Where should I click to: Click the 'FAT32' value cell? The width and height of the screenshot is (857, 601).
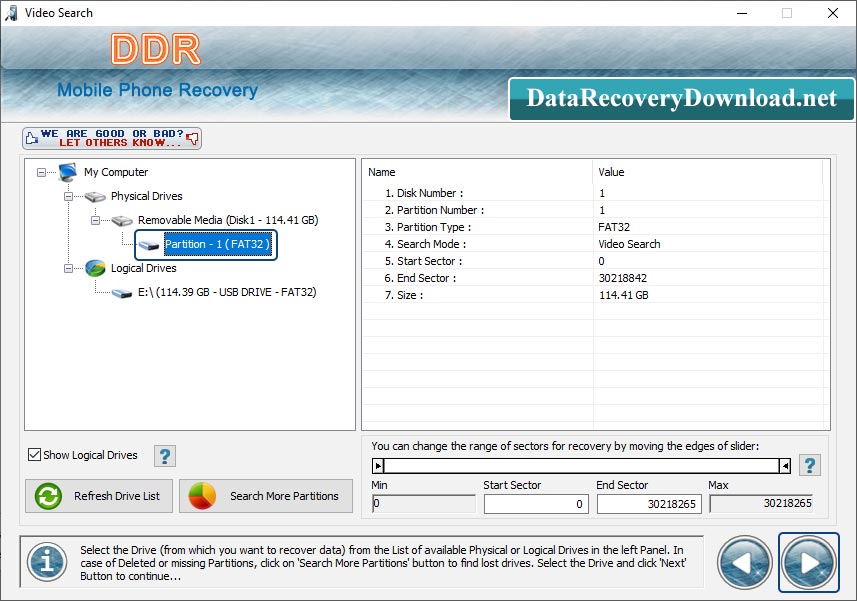click(614, 227)
